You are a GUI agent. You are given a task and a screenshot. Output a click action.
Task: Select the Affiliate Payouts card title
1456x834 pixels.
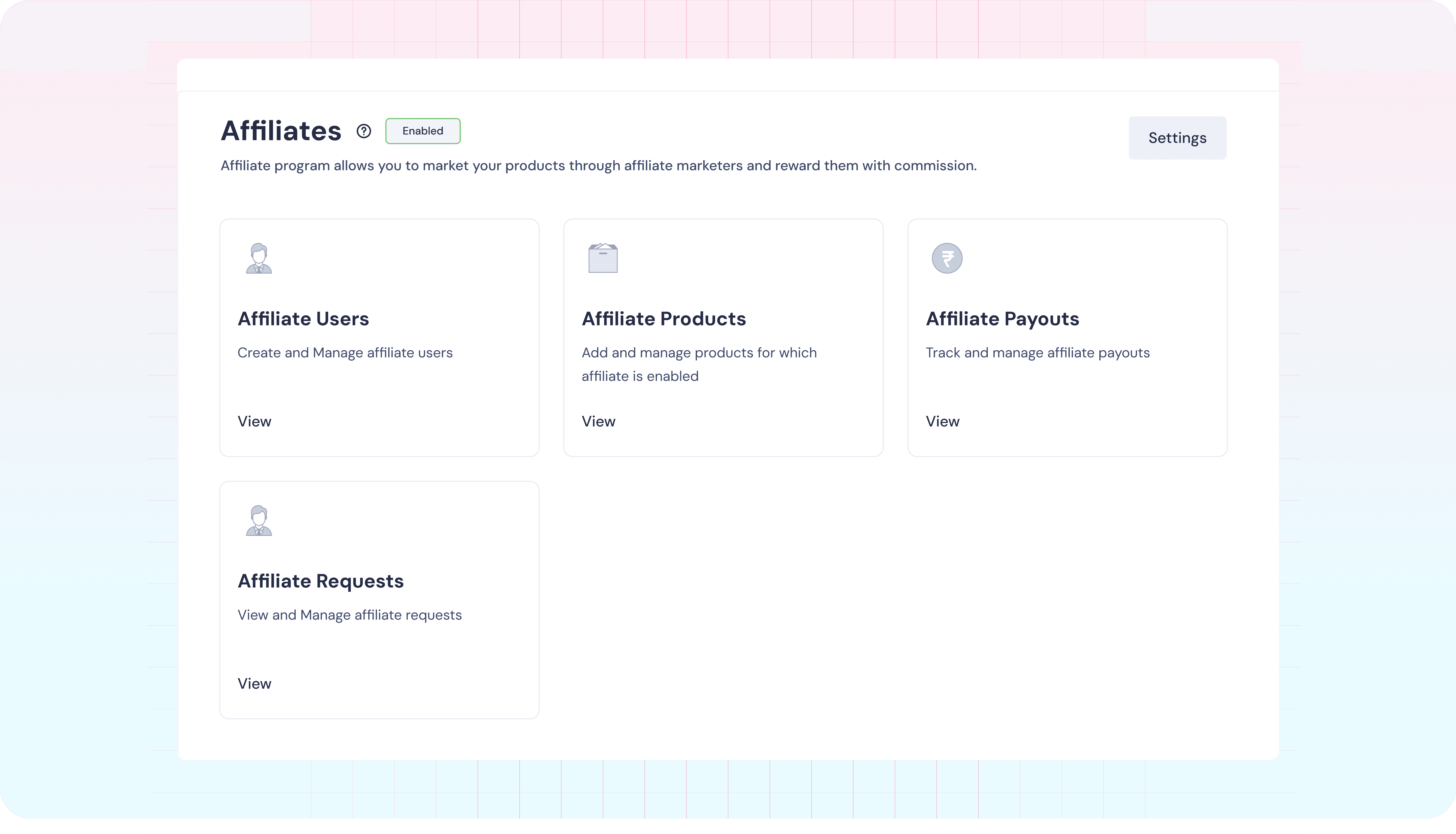1002,319
